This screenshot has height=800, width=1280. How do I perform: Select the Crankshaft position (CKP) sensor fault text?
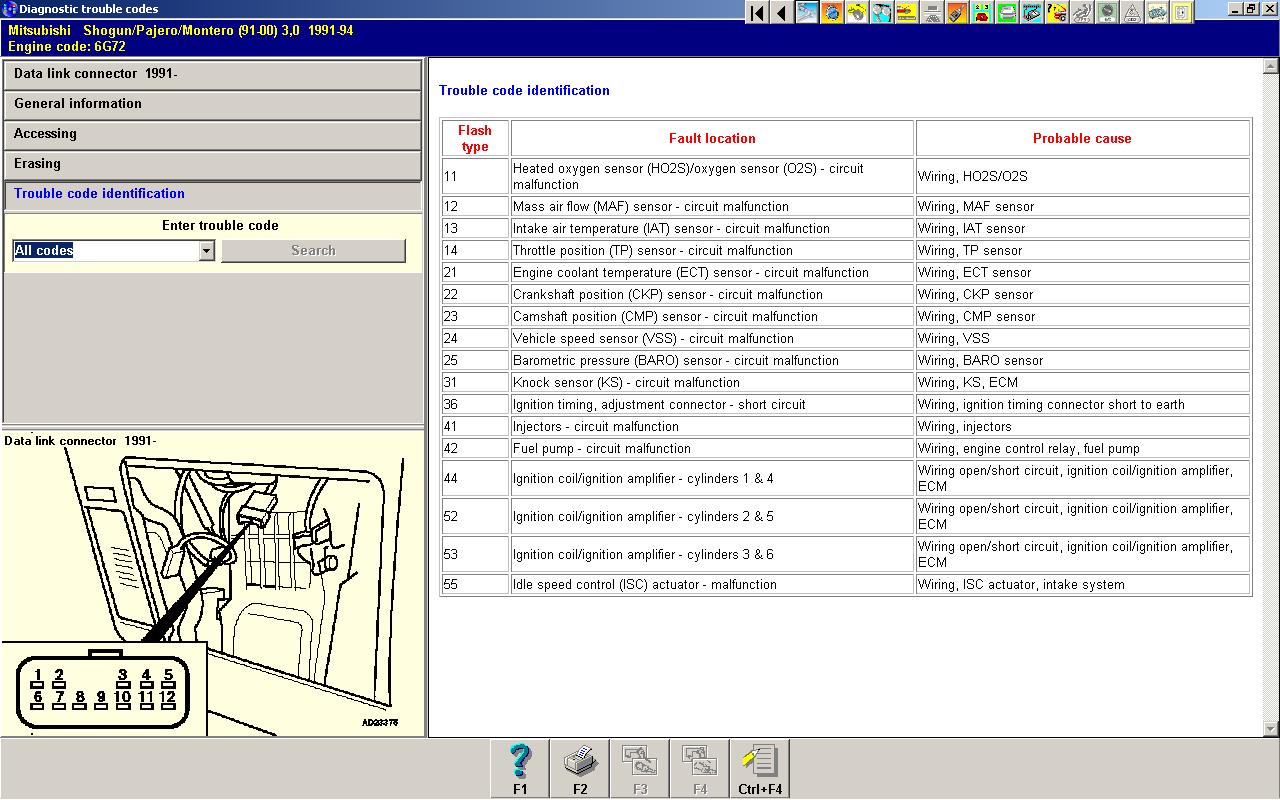pos(668,294)
